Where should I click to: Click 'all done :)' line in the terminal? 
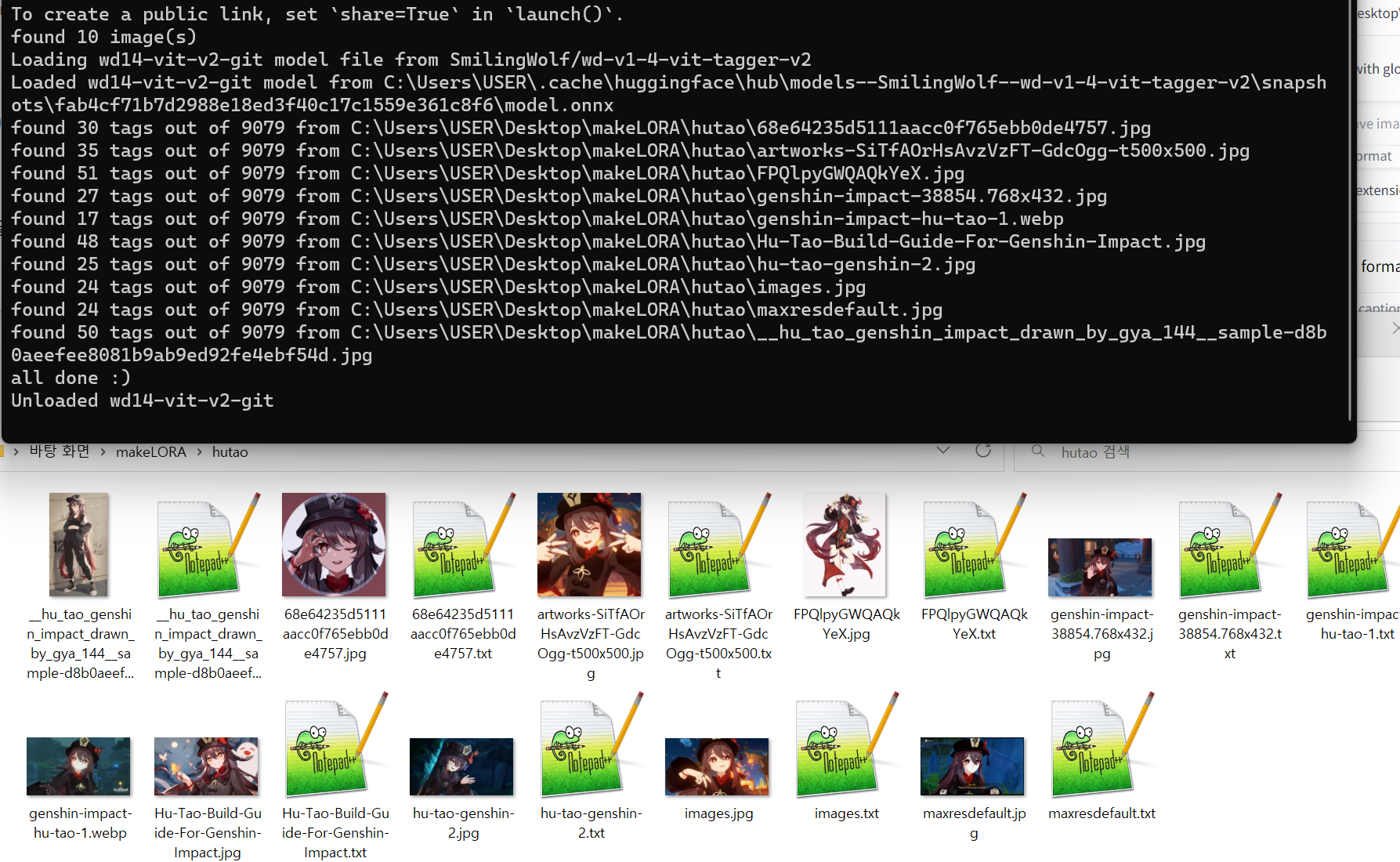click(71, 378)
